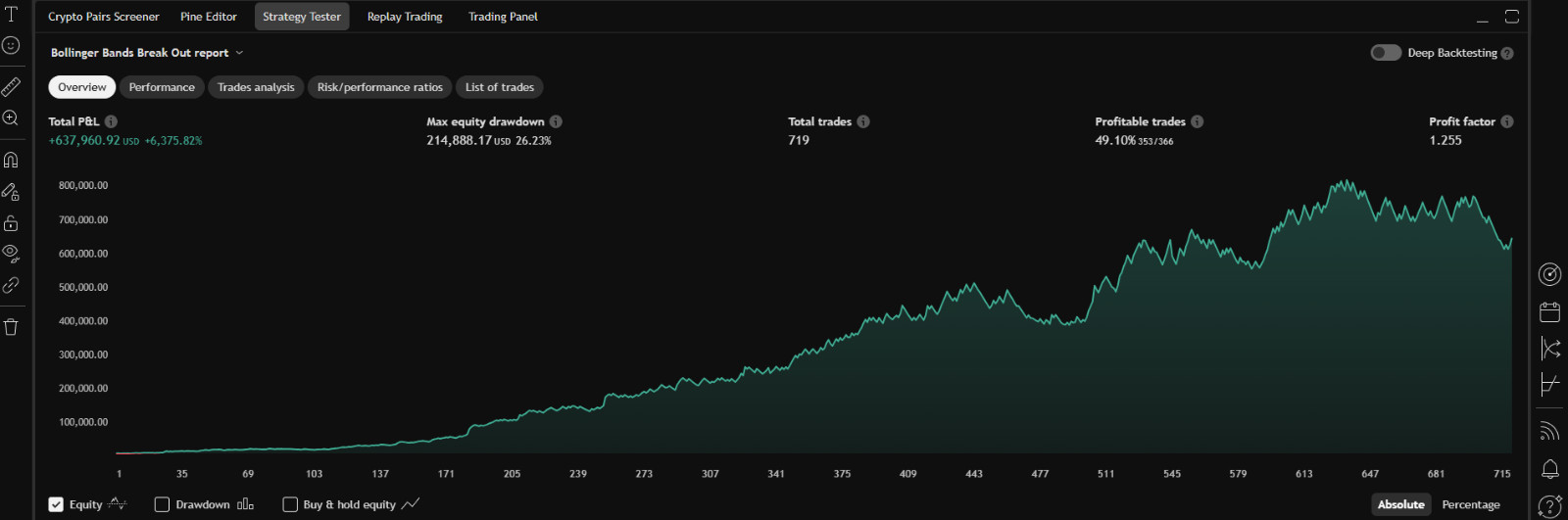Viewport: 1568px width, 520px height.
Task: Enable Deep Backtesting switch
Action: tap(1385, 53)
